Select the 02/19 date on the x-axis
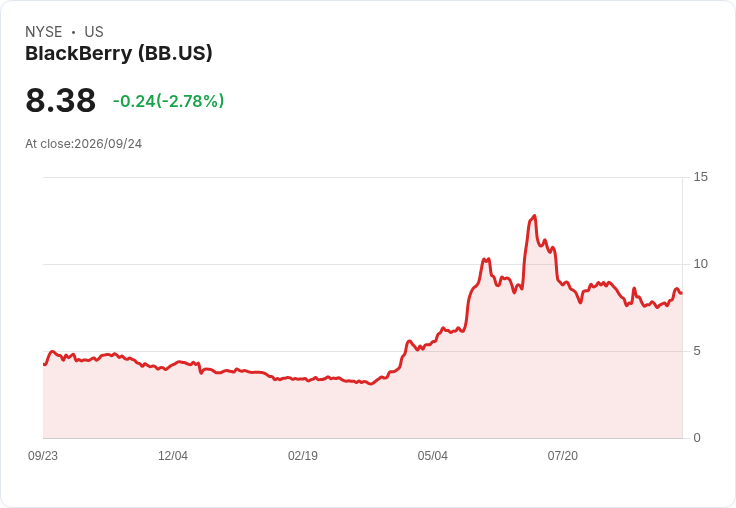736x508 pixels. 303,456
